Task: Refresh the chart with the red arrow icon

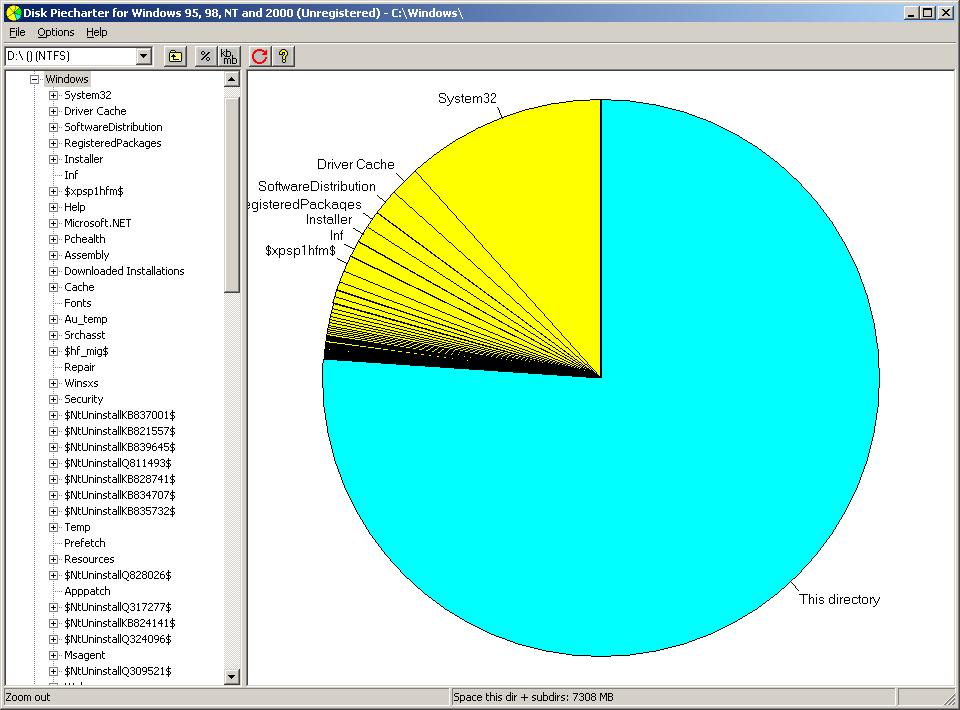Action: (260, 56)
